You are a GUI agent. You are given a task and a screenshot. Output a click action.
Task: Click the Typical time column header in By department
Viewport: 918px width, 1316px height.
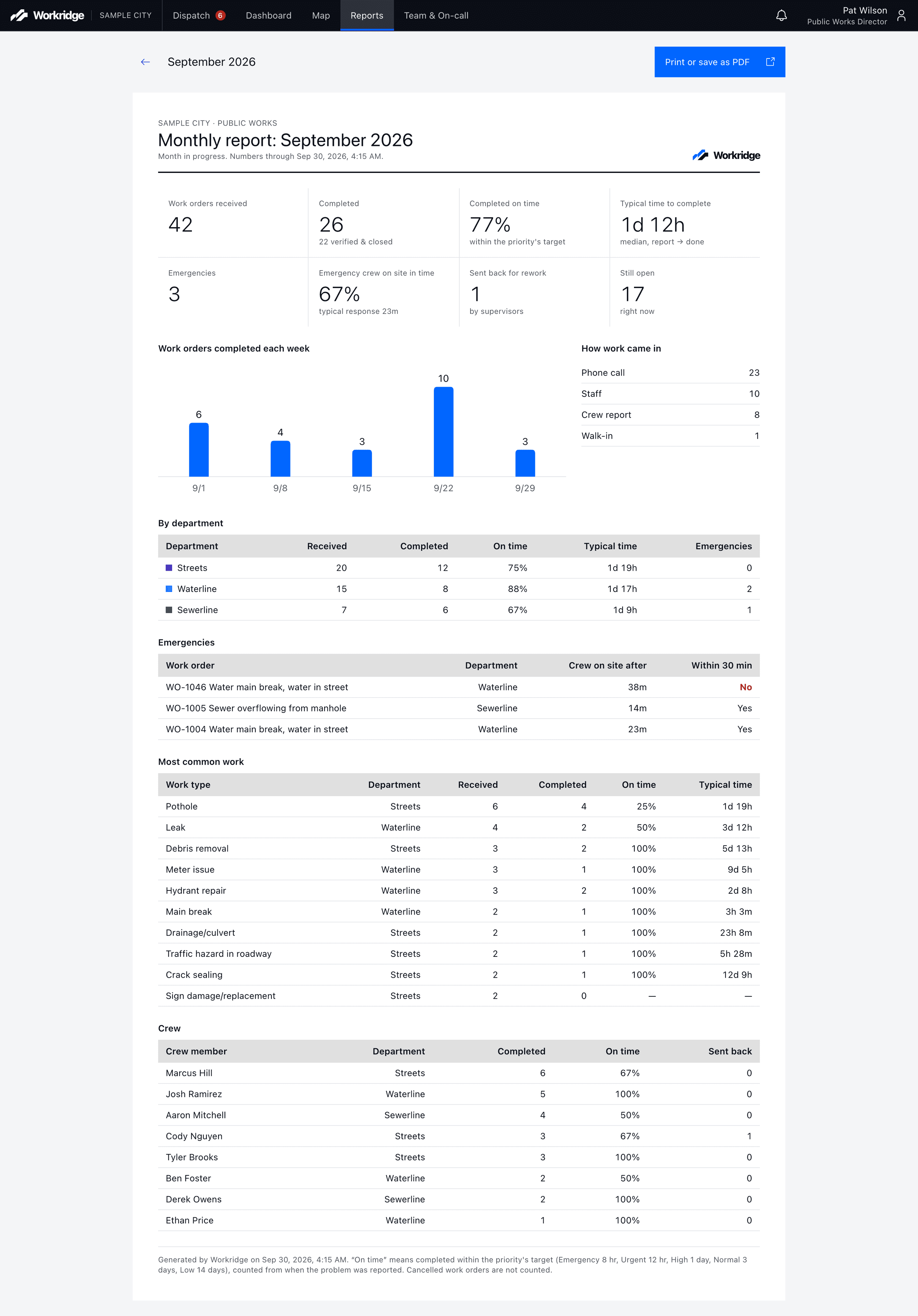pos(610,546)
